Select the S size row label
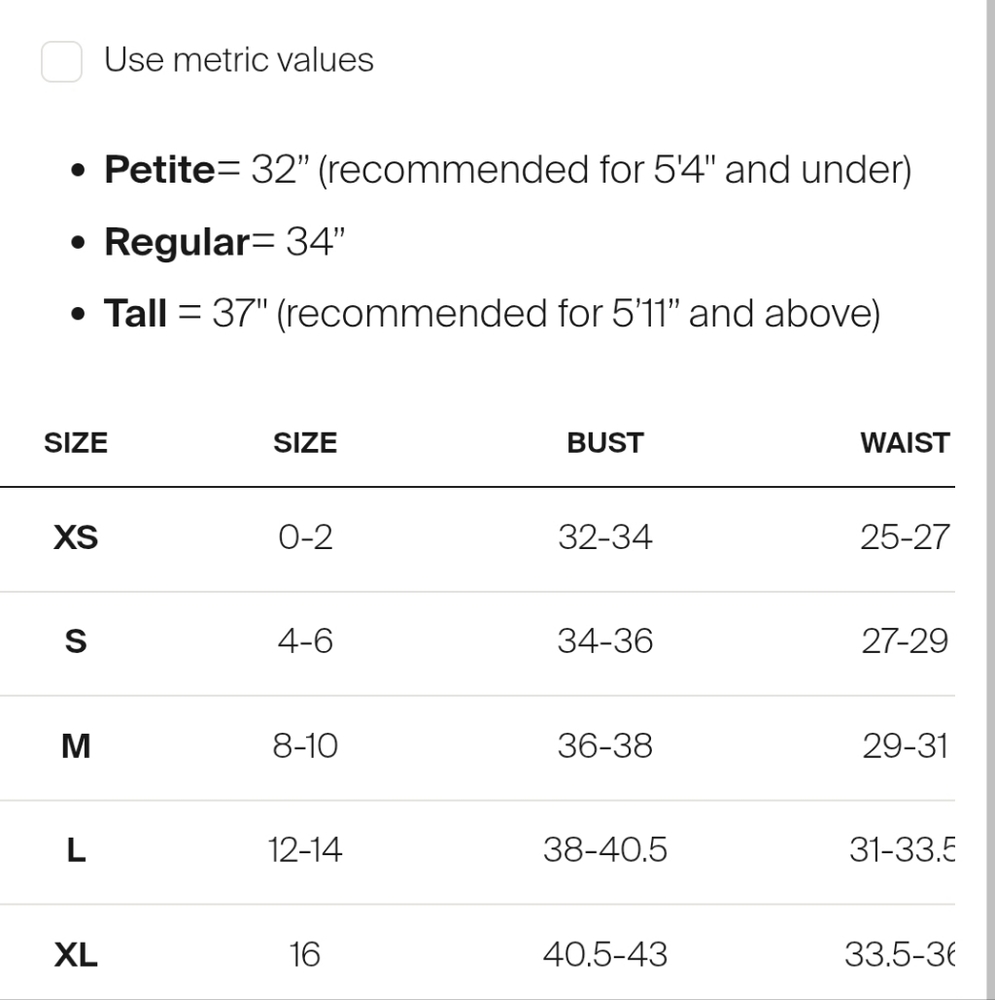Image resolution: width=995 pixels, height=1000 pixels. tap(75, 641)
